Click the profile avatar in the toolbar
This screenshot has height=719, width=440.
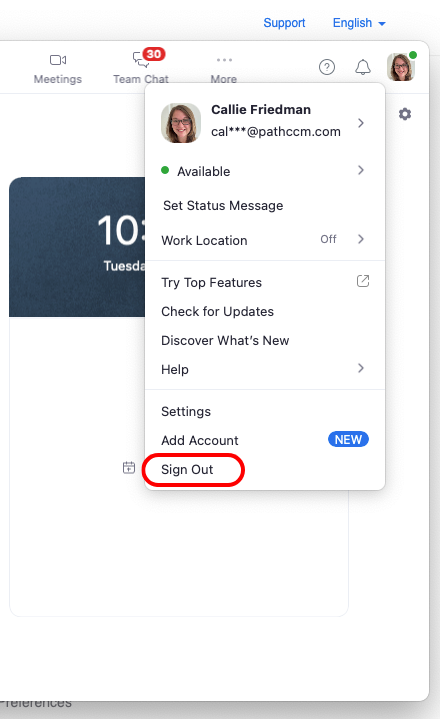[x=401, y=67]
